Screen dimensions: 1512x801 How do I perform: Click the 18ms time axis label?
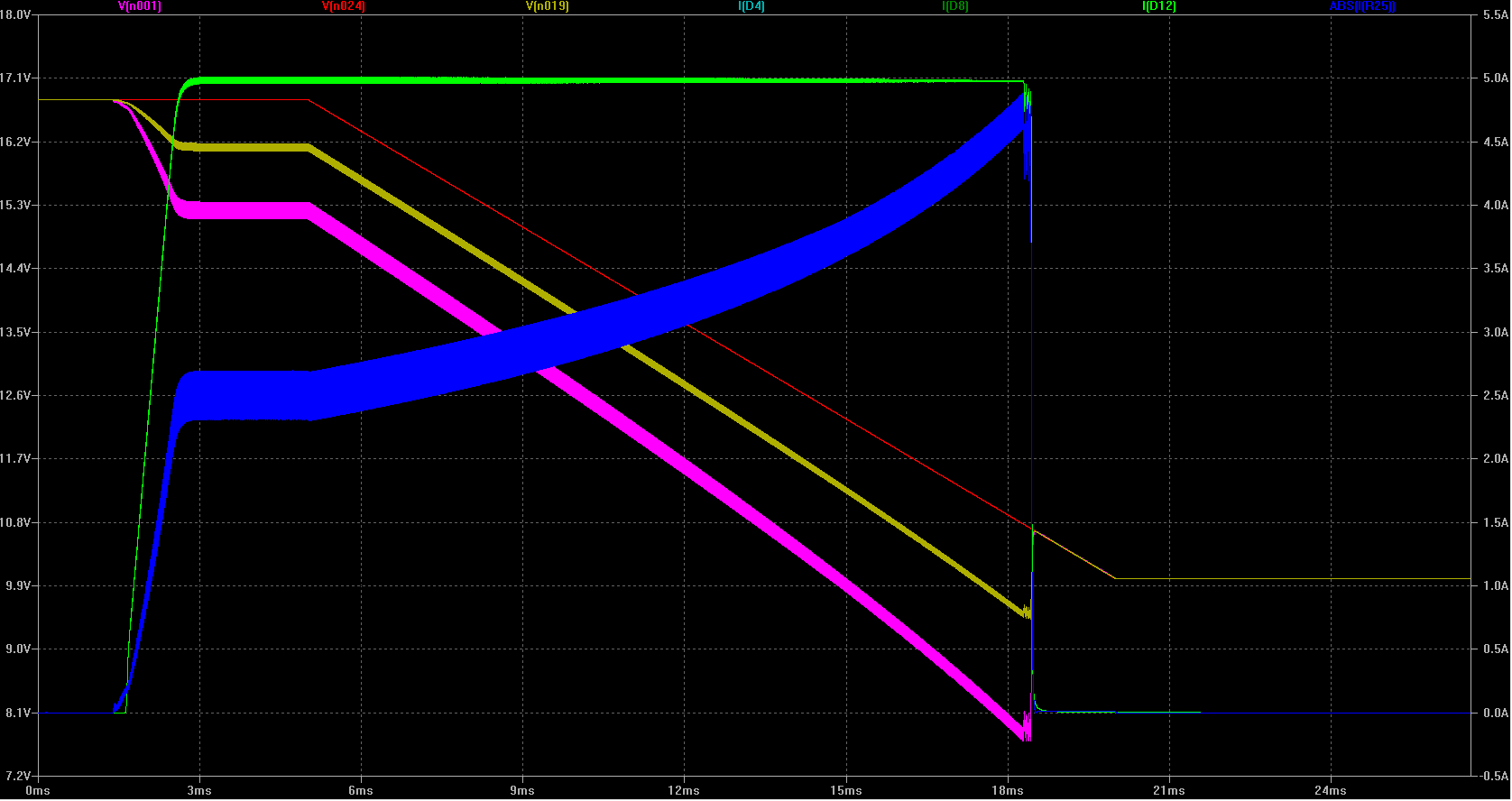(x=1008, y=791)
